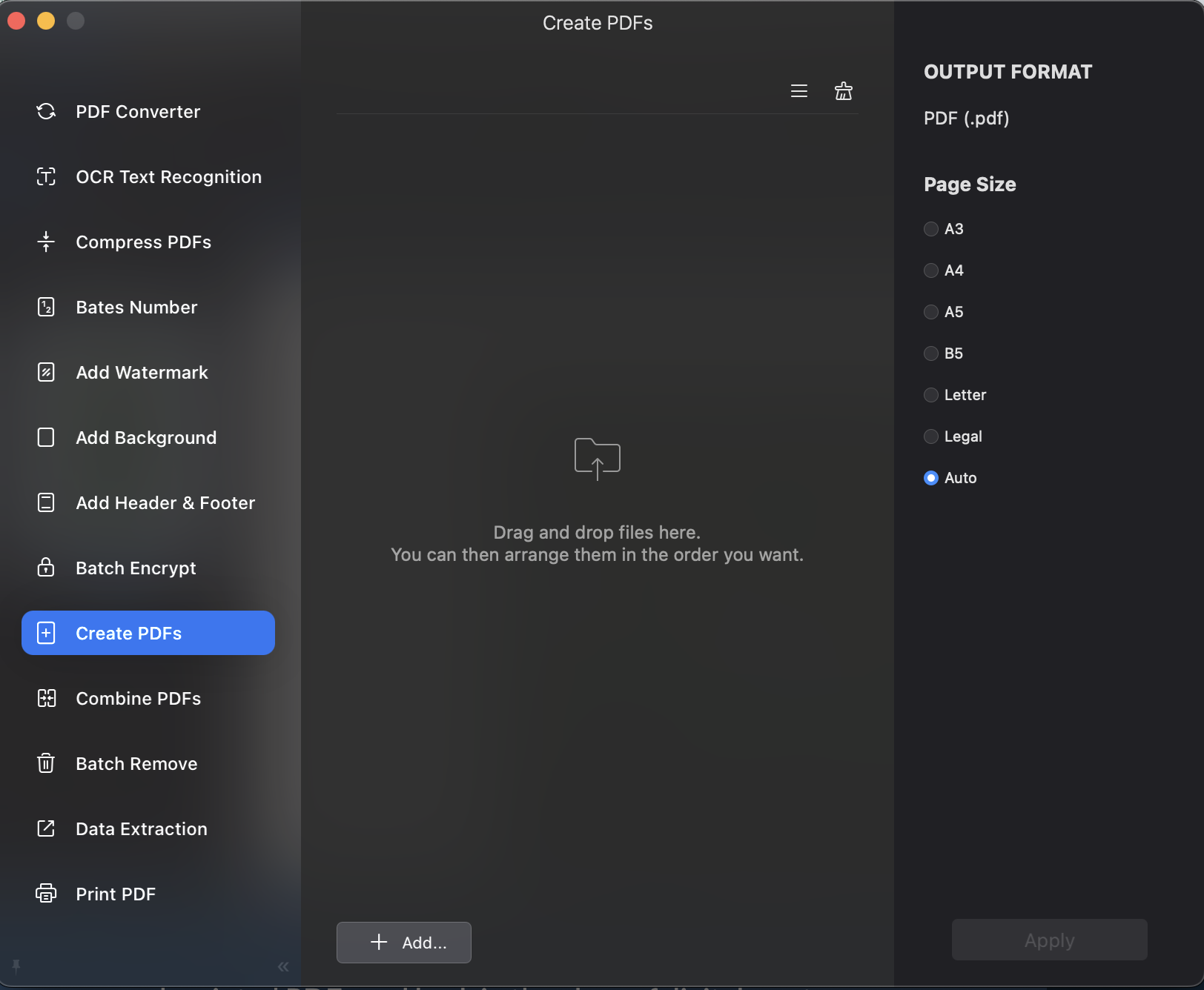Open the Print PDF tool
Screen dimensions: 1204x990
[x=116, y=894]
